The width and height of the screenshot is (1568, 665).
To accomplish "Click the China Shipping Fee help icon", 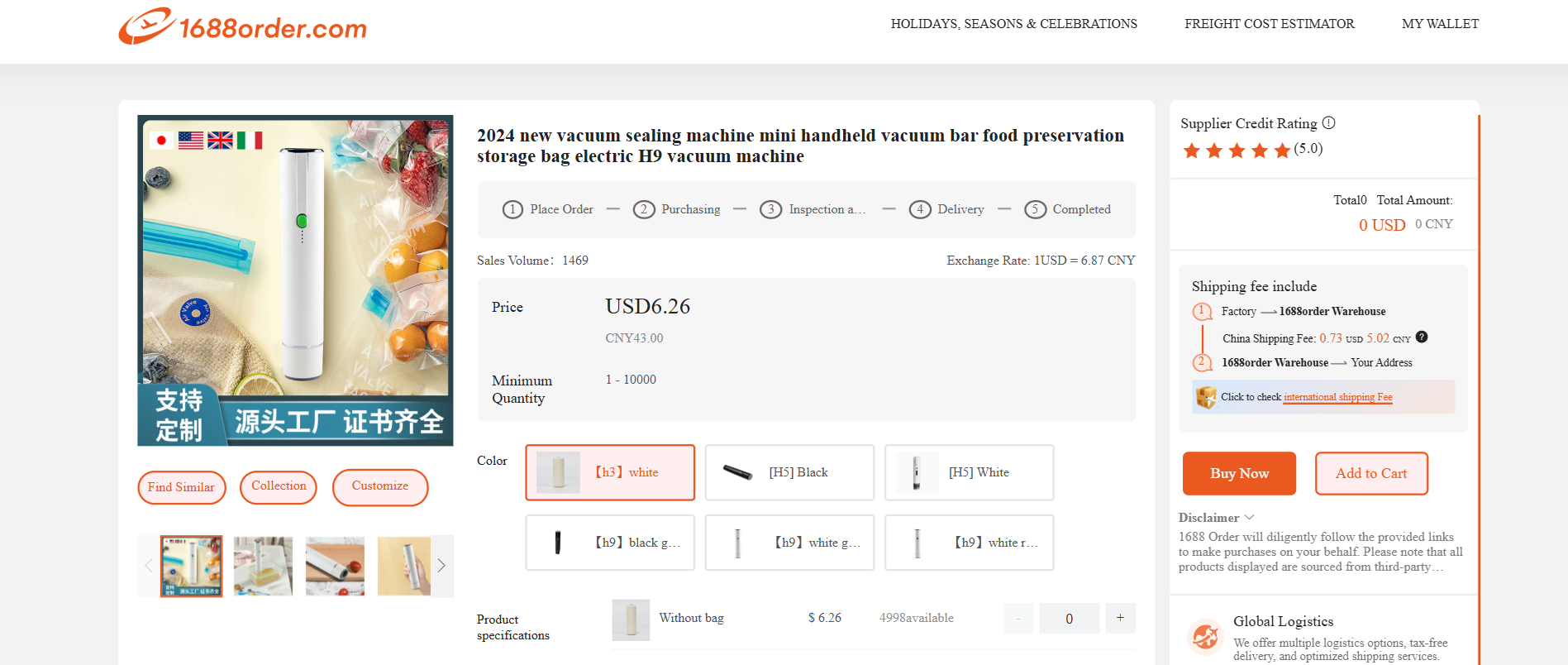I will 1422,337.
